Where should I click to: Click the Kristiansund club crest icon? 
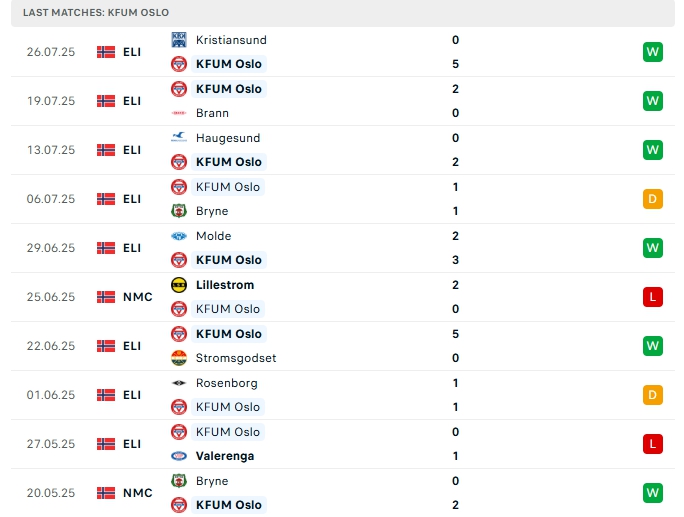point(179,40)
